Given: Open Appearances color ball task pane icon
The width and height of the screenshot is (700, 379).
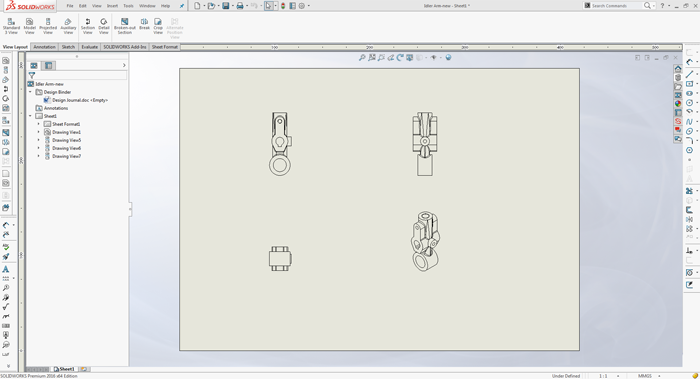Looking at the screenshot, I should [x=678, y=104].
